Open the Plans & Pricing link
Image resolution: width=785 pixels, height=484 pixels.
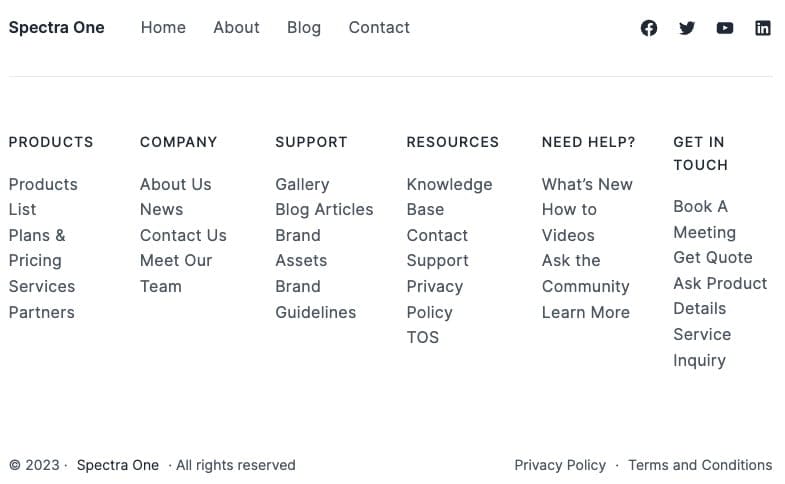(37, 248)
